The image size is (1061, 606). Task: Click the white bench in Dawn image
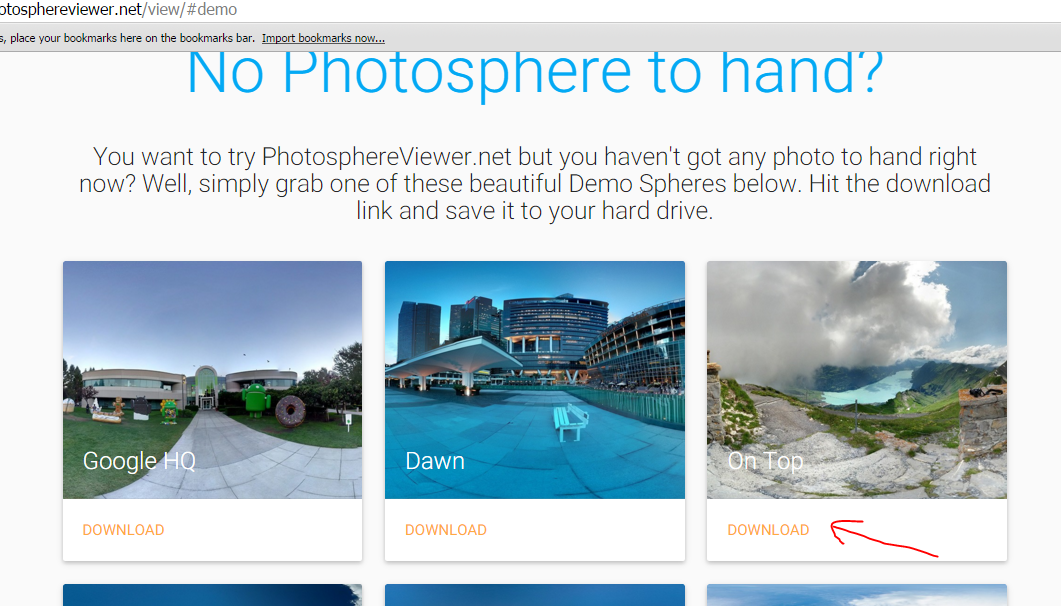570,422
